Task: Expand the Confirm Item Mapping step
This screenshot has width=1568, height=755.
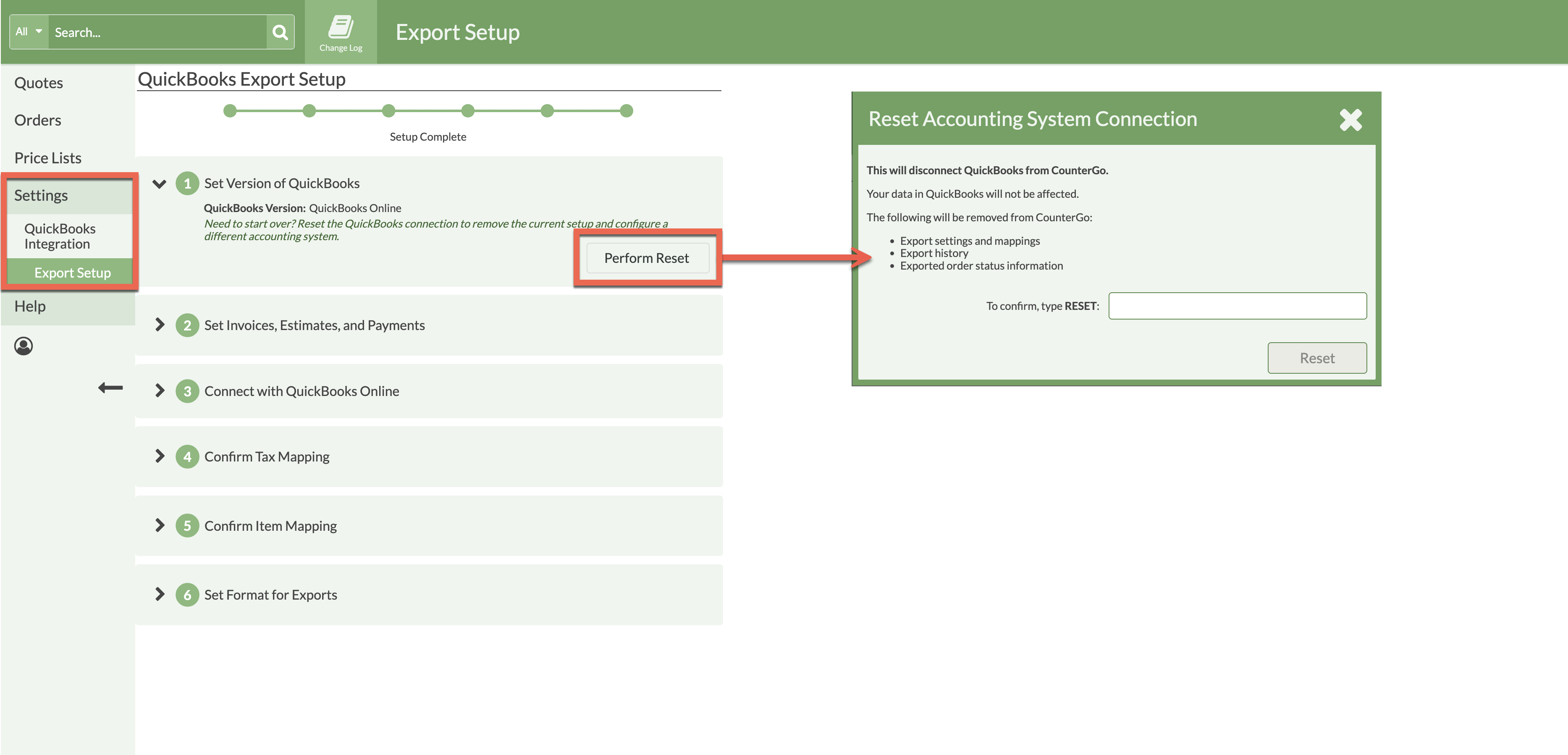Action: tap(160, 525)
